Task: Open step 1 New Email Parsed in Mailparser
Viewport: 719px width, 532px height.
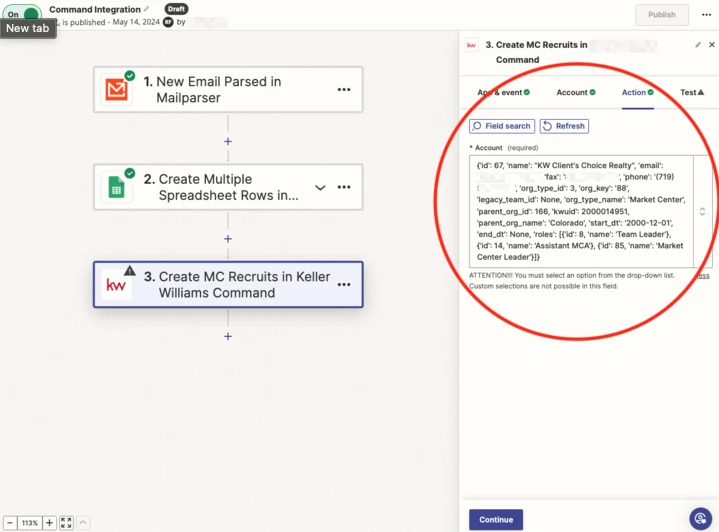Action: pos(228,89)
